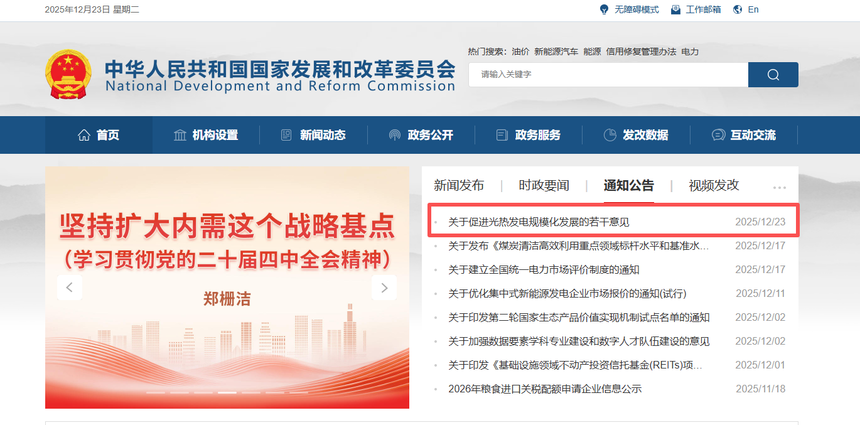Open notice 关于优化集中式新能源发电企业市场报价的通知

click(567, 293)
